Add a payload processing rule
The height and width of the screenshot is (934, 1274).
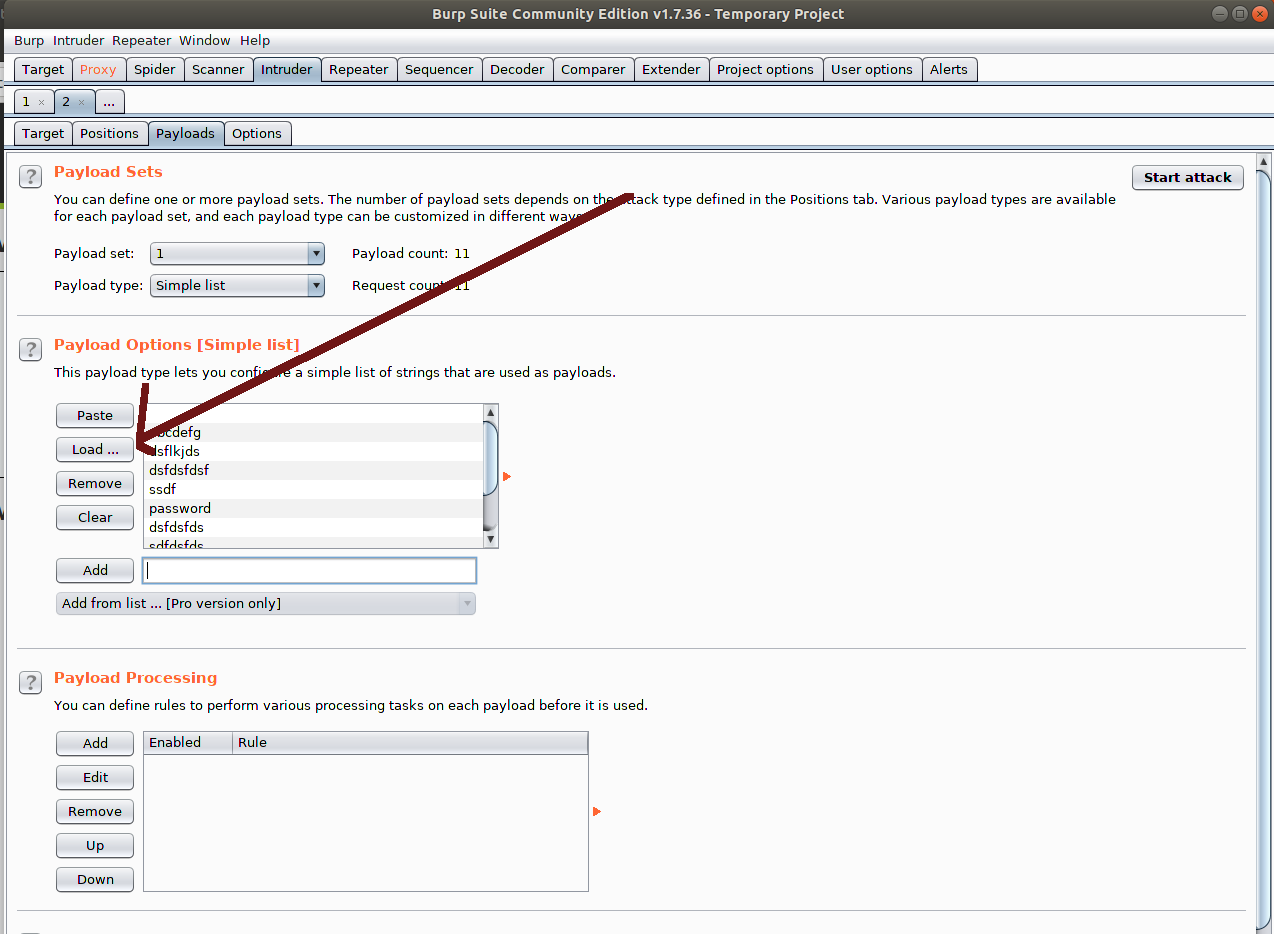tap(95, 743)
